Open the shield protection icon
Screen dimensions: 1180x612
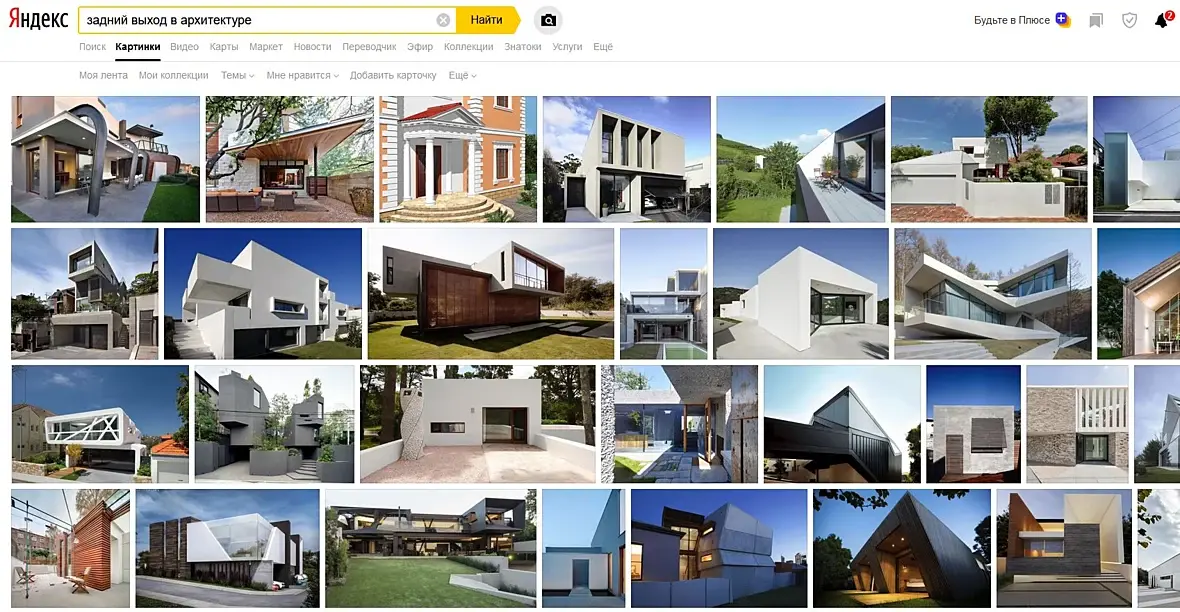coord(1130,20)
